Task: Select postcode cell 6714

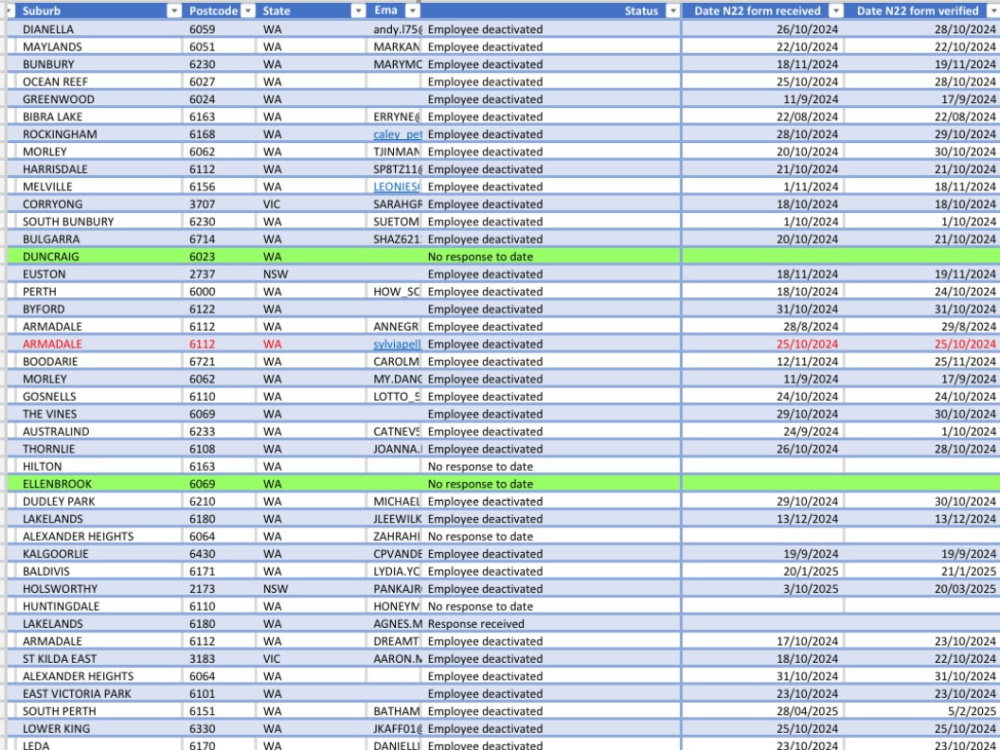Action: (x=221, y=239)
